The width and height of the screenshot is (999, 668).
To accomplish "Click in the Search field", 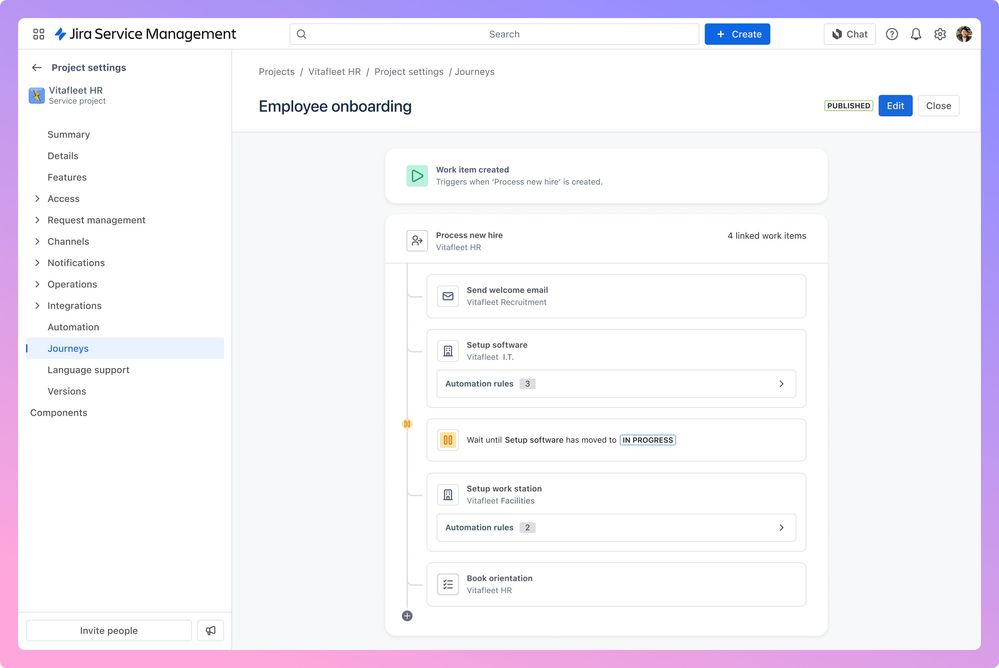I will pyautogui.click(x=494, y=34).
